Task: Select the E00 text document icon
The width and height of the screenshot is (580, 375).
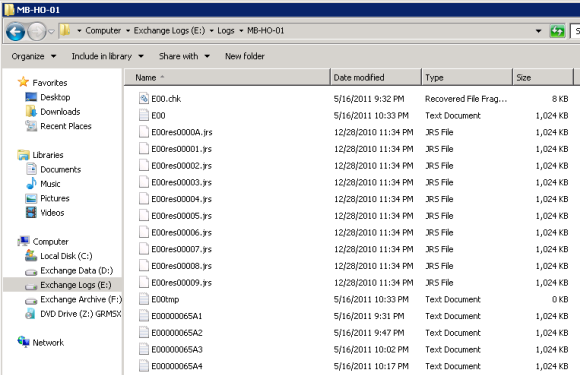Action: [144, 115]
